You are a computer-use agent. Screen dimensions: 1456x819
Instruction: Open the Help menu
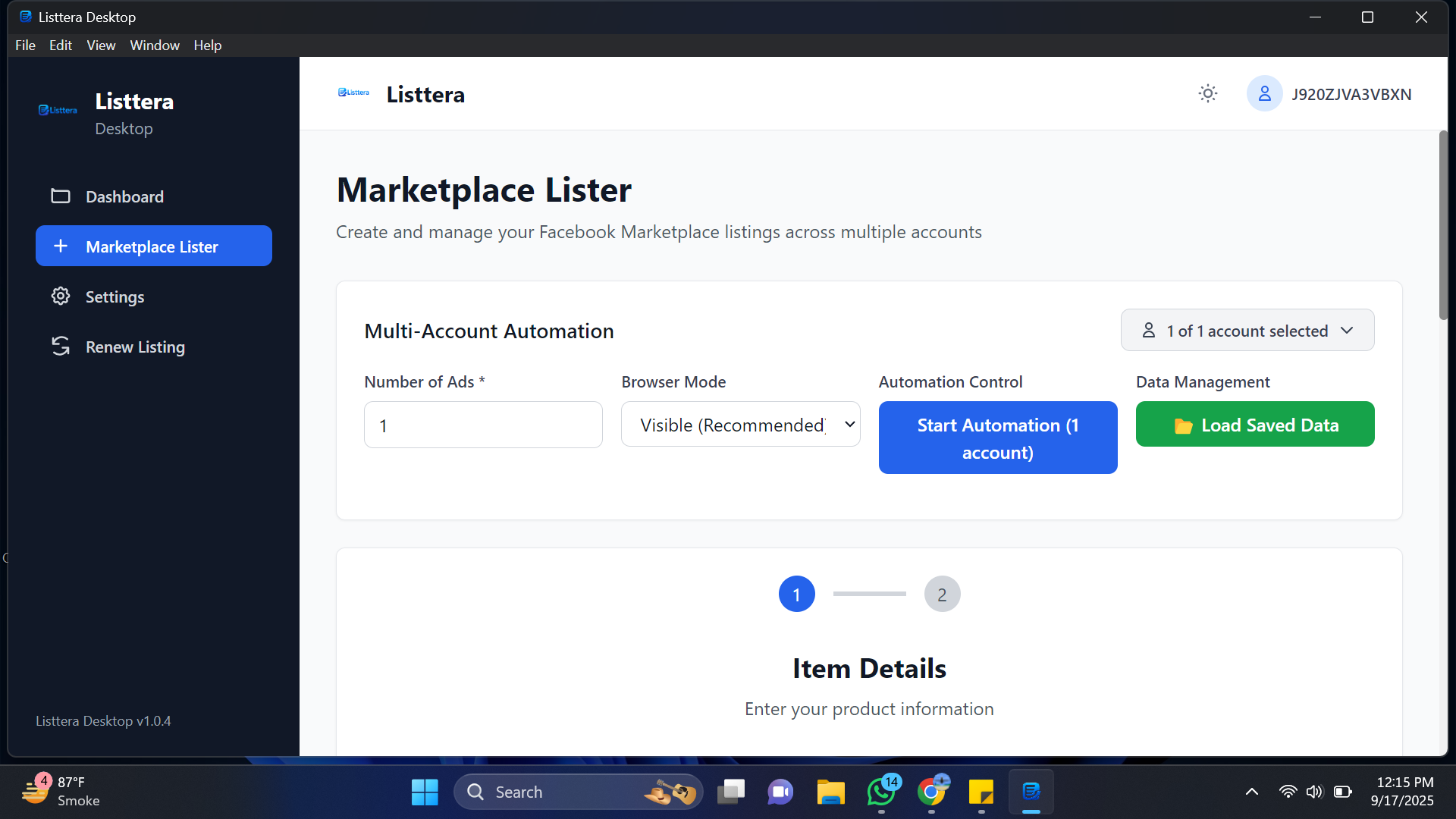coord(207,45)
